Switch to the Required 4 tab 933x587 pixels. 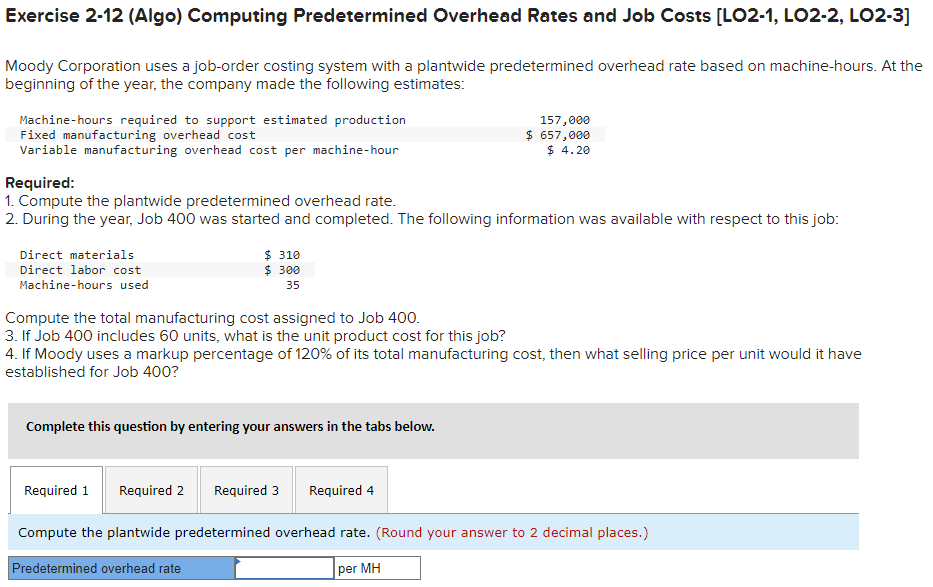tap(341, 490)
